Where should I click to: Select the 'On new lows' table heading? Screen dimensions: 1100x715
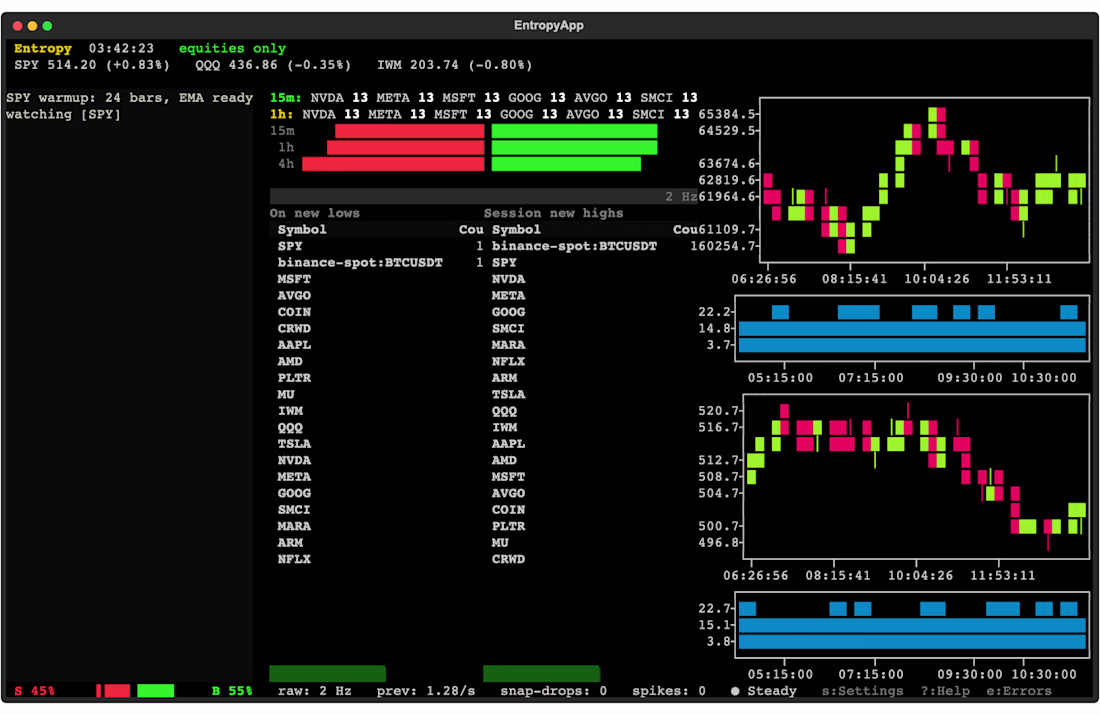click(314, 213)
